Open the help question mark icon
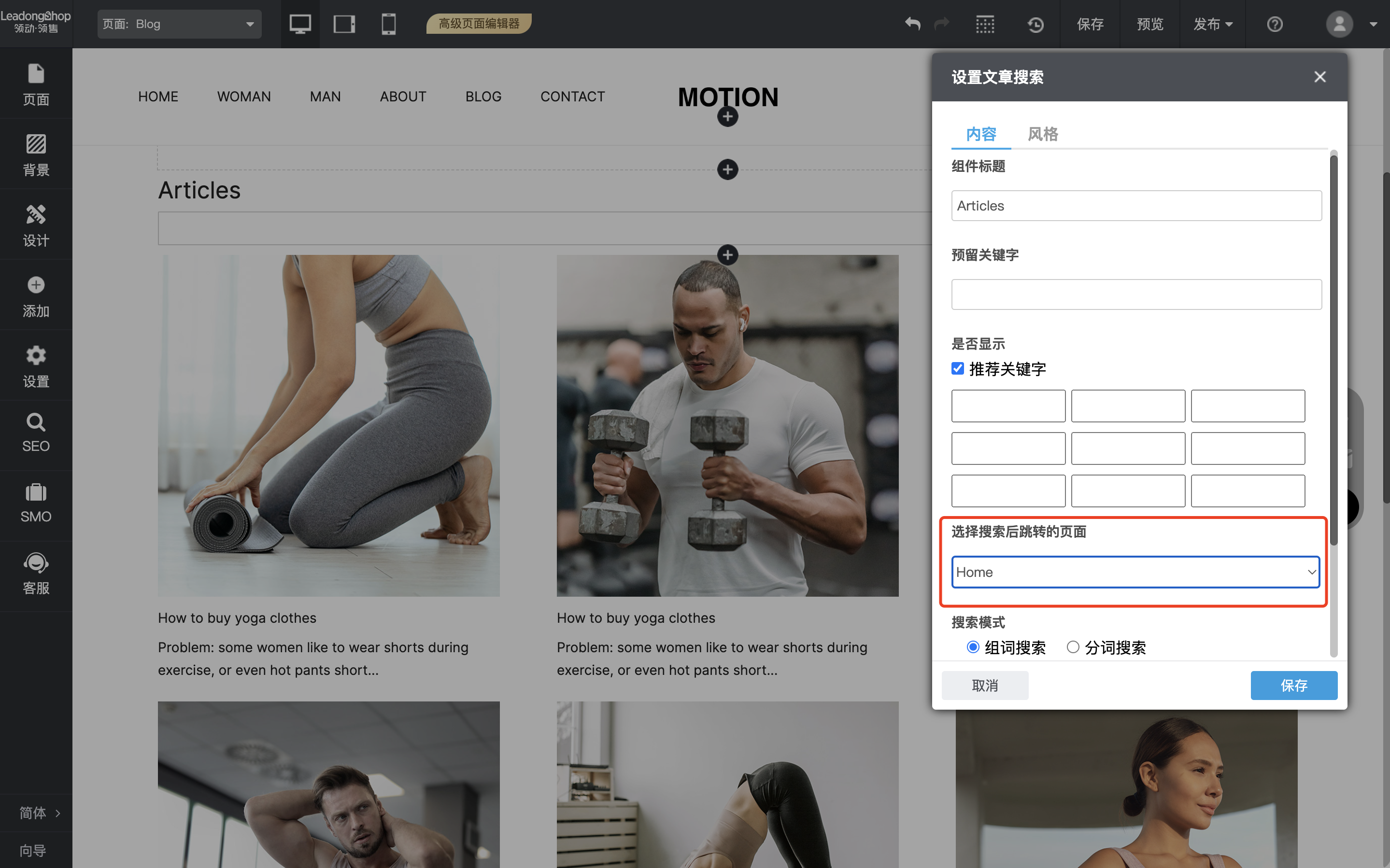Image resolution: width=1390 pixels, height=868 pixels. coord(1275,24)
